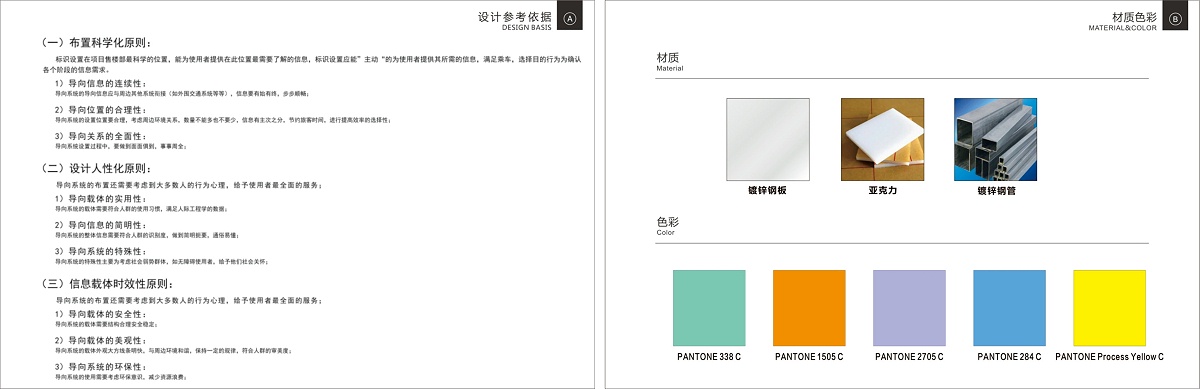Viewport: 1200px width, 389px height.
Task: Select the PANTONE 1505 C orange swatch
Action: pos(810,307)
